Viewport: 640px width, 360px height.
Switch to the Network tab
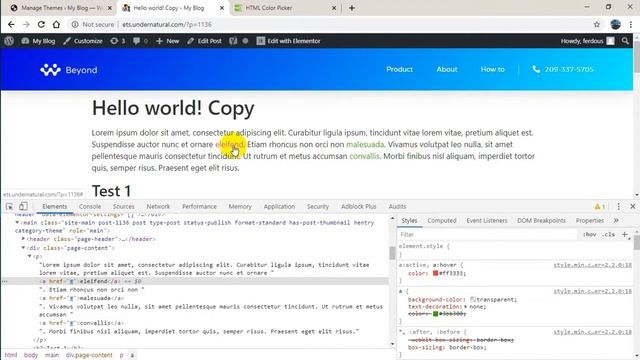coord(158,207)
